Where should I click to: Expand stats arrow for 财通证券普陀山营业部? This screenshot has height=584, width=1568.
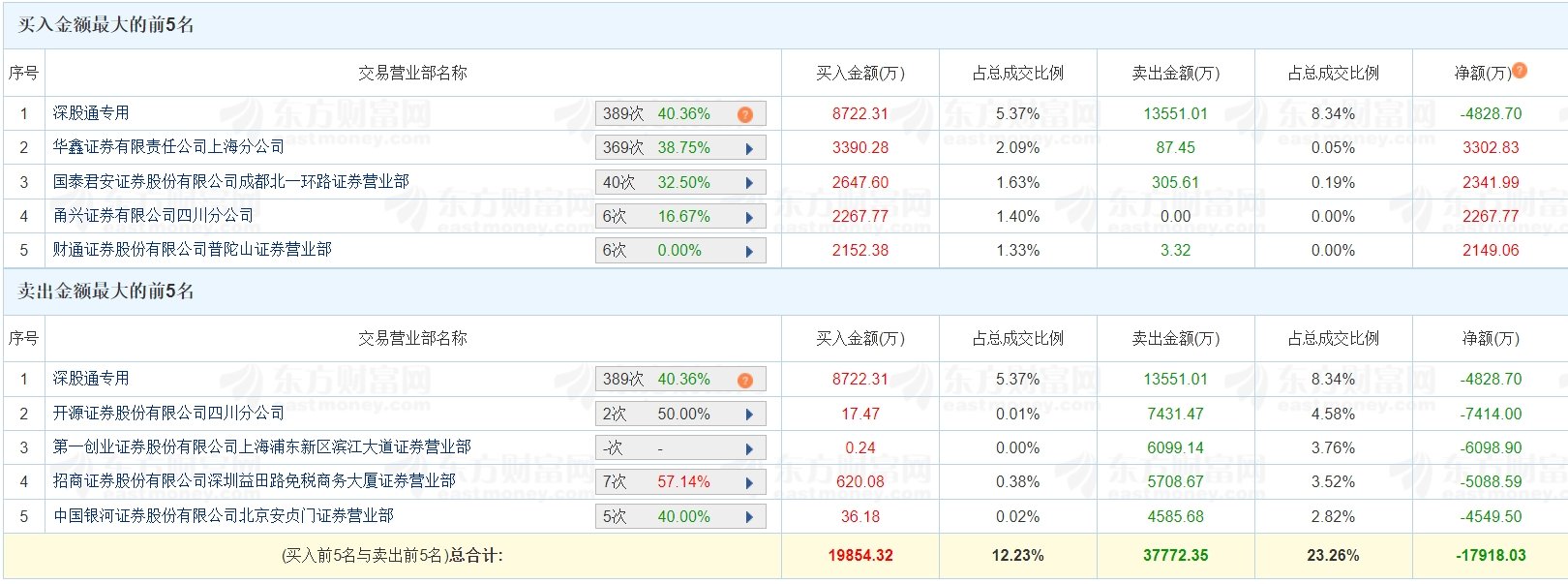tap(749, 251)
